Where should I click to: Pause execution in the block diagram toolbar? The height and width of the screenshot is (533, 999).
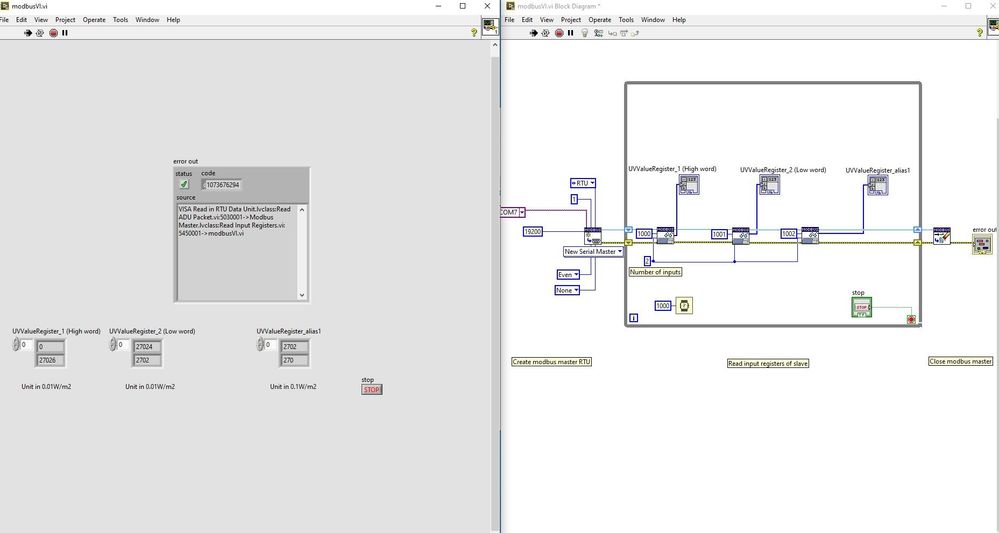coord(571,33)
